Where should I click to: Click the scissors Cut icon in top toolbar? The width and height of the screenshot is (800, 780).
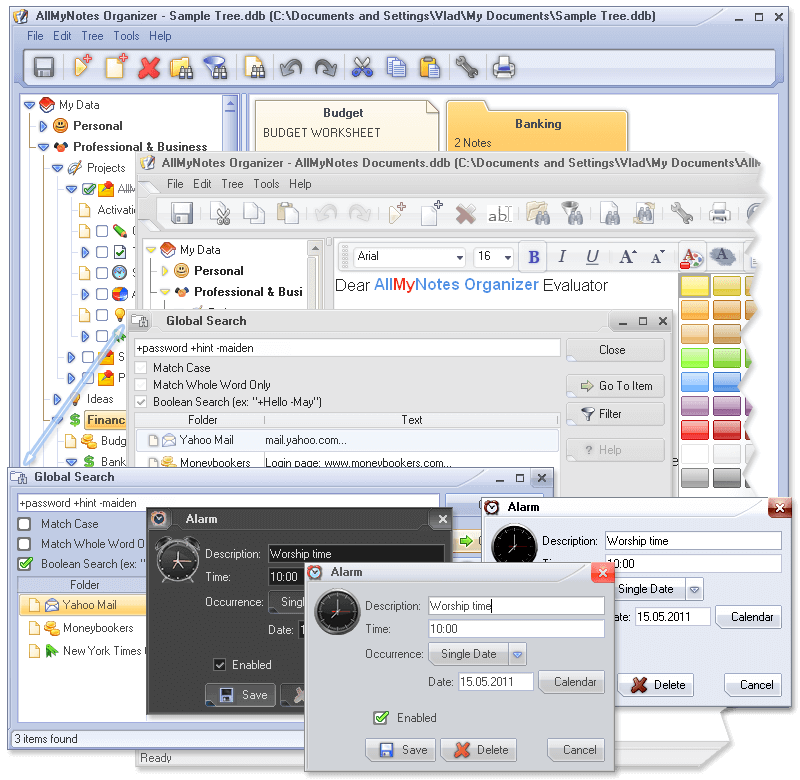(362, 67)
